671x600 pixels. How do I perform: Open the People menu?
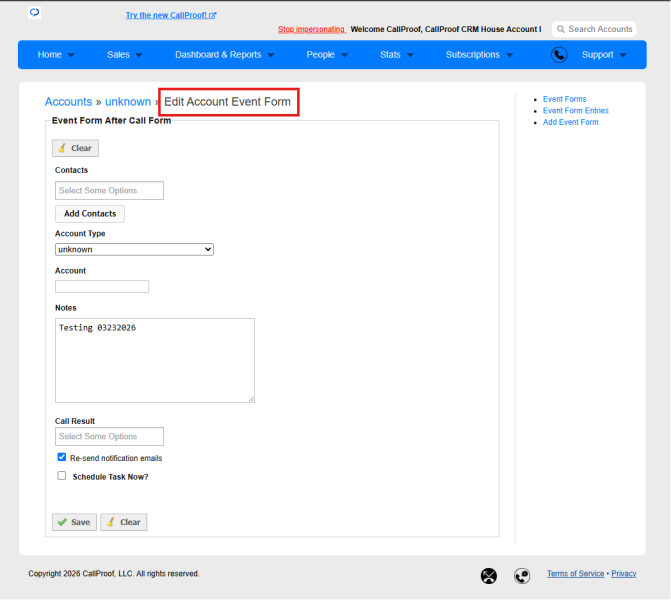320,55
